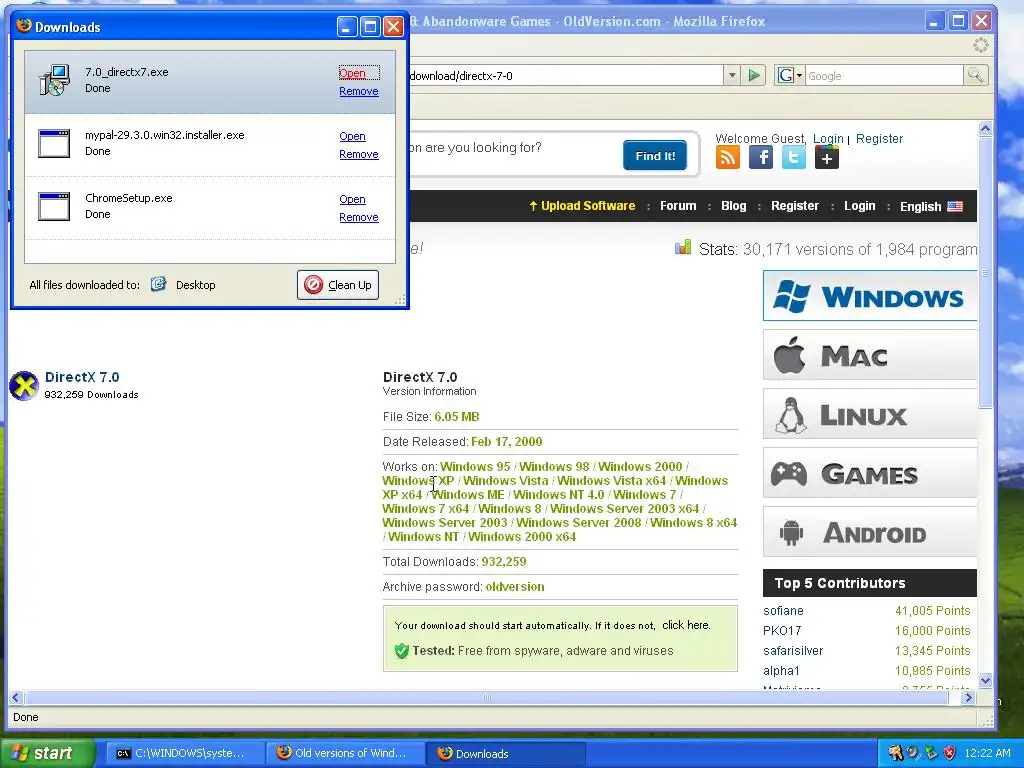1024x768 pixels.
Task: Click the red security shield tray icon
Action: pos(949,753)
